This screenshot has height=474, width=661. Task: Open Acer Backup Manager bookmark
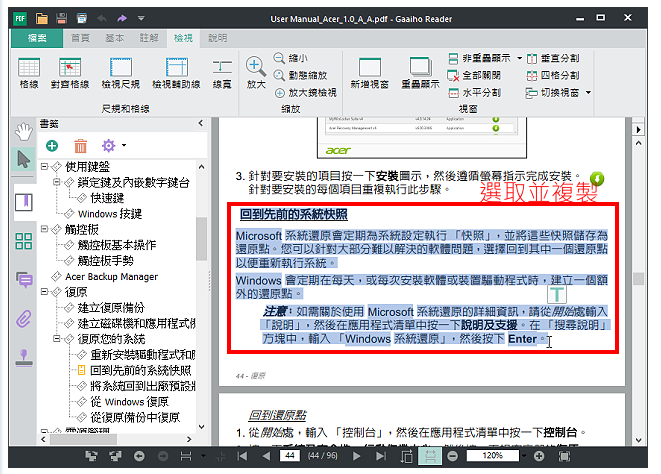(x=111, y=277)
